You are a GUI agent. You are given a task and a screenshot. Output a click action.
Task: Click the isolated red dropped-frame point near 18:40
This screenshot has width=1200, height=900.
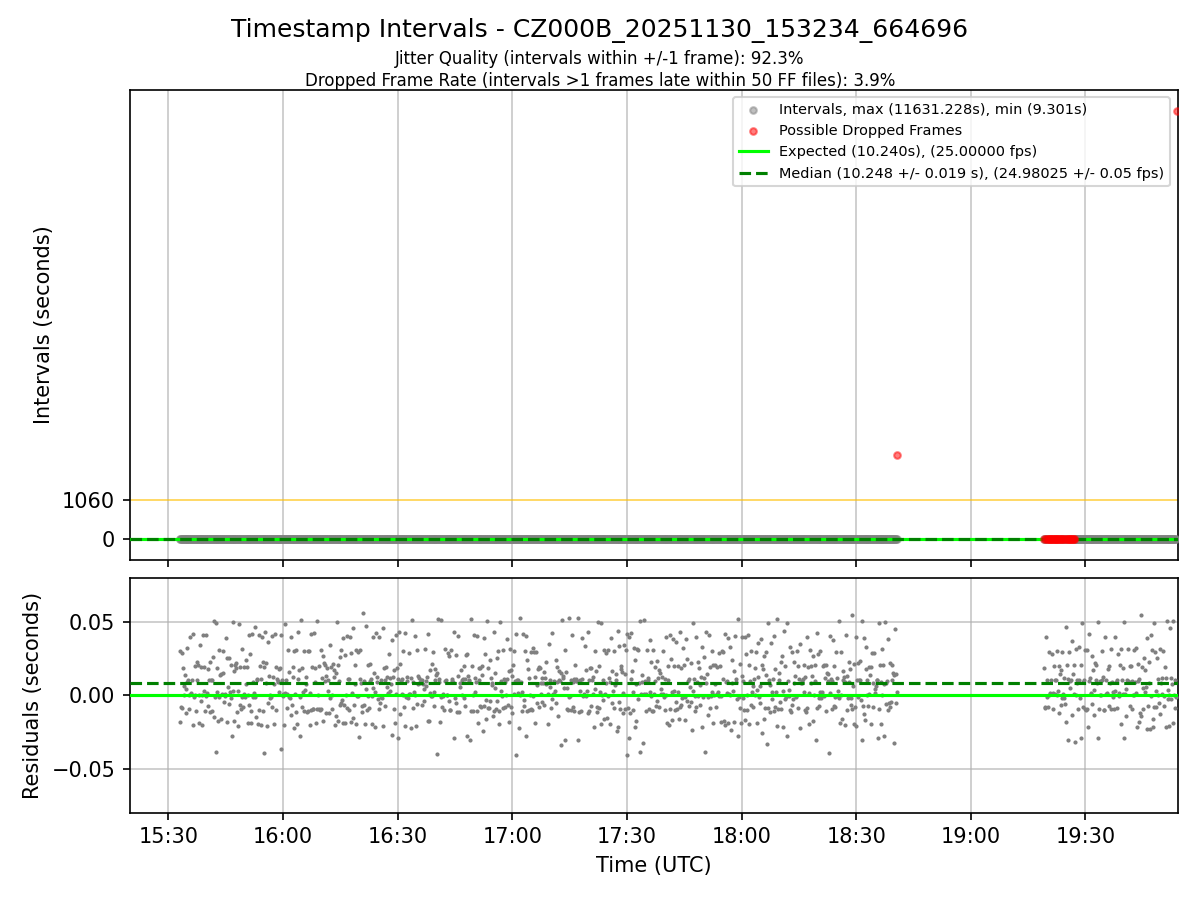[897, 455]
